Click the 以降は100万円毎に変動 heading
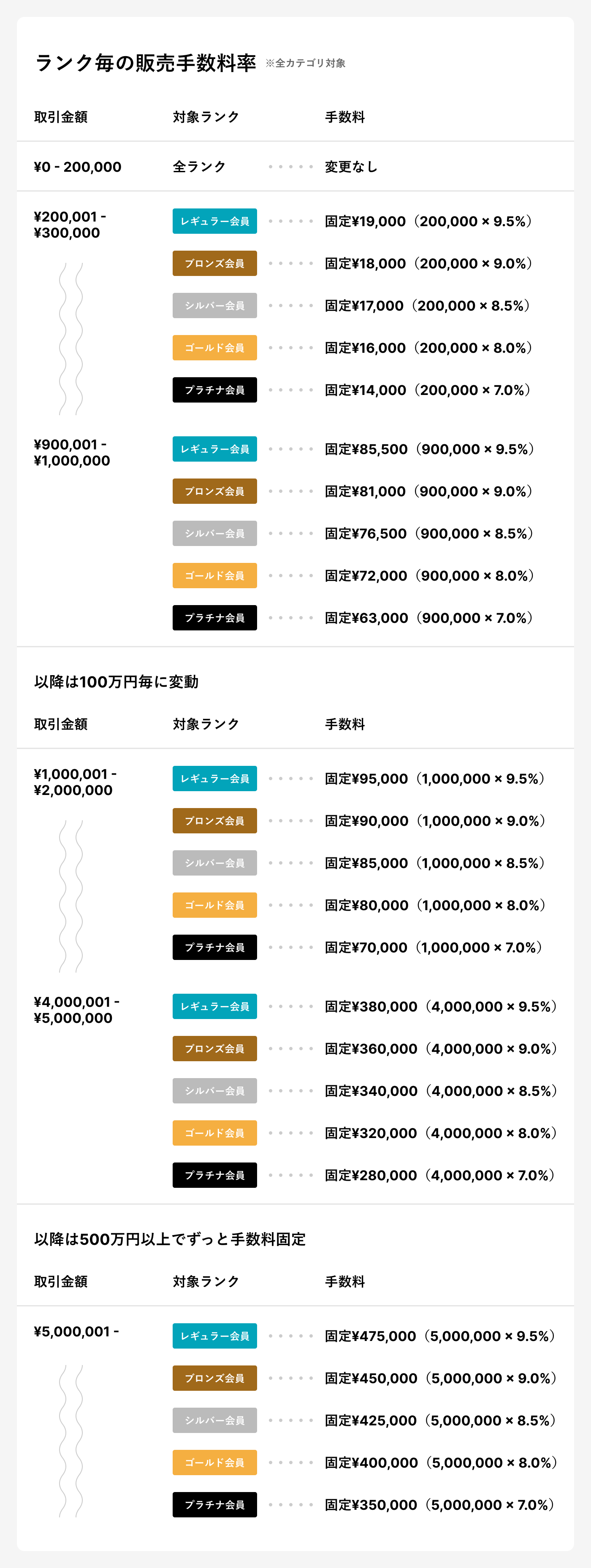 tap(116, 682)
